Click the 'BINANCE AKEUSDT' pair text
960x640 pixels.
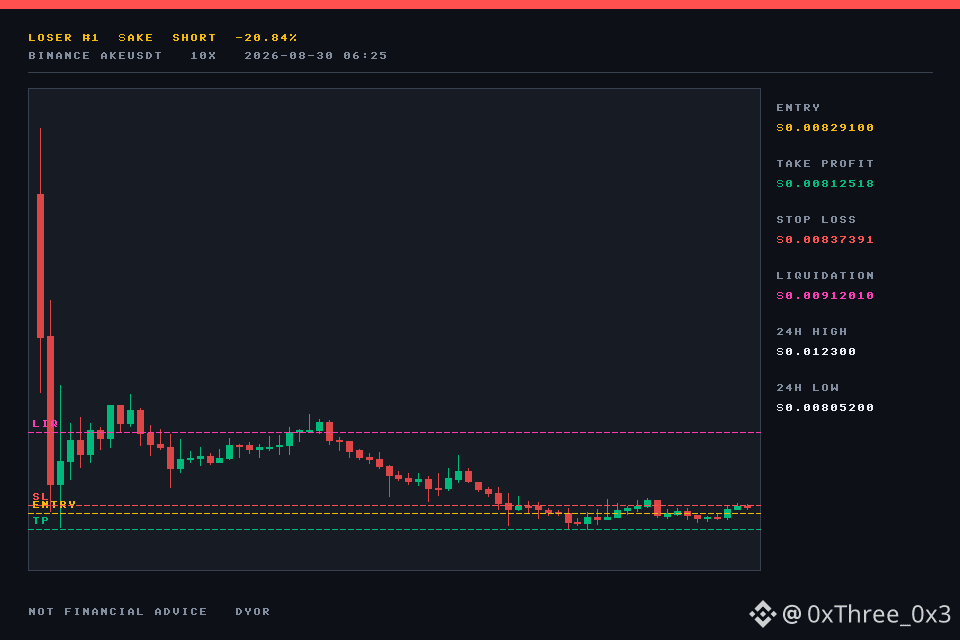coord(95,56)
